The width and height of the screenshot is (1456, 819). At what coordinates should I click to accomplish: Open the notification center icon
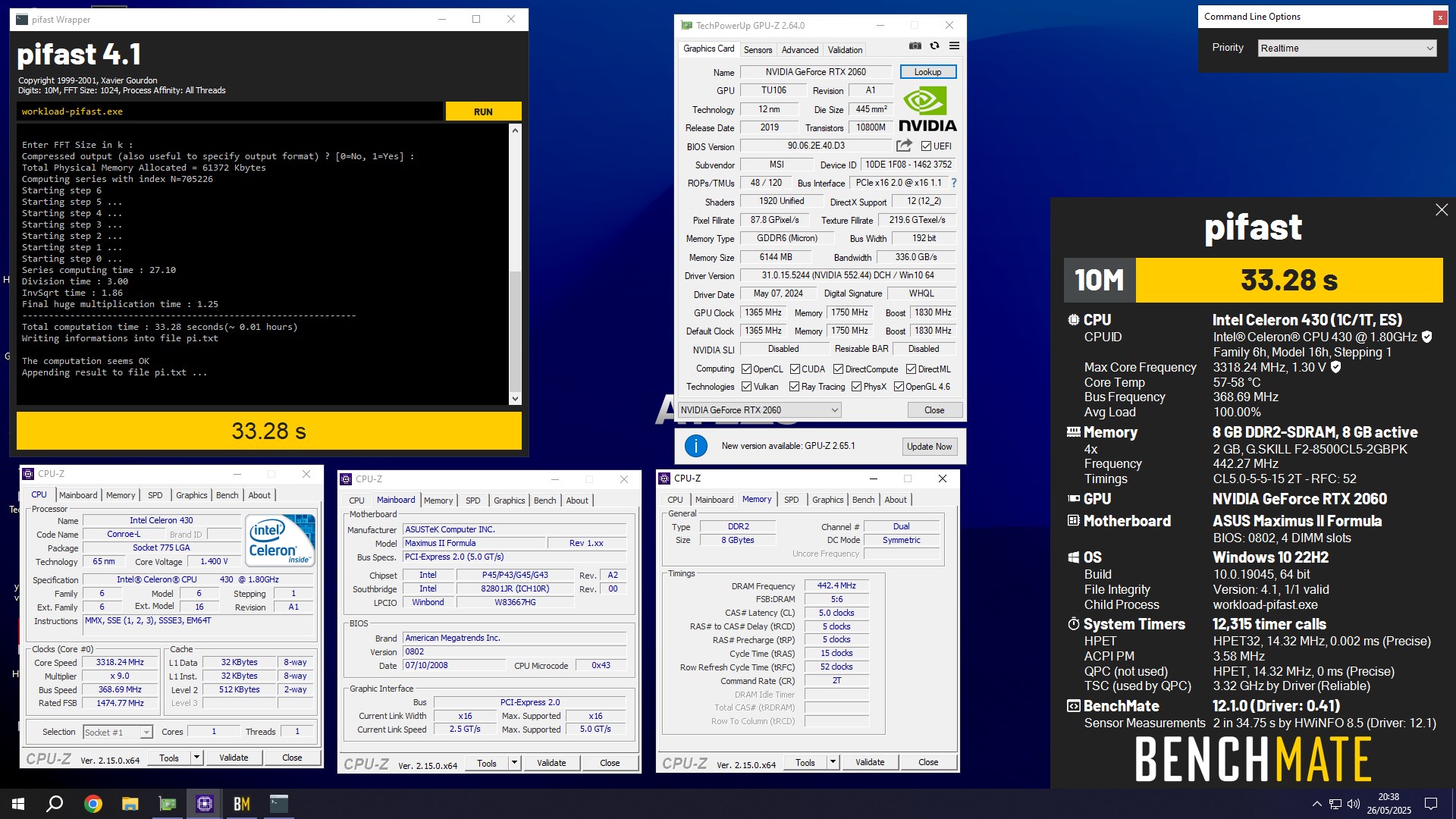[x=1431, y=804]
